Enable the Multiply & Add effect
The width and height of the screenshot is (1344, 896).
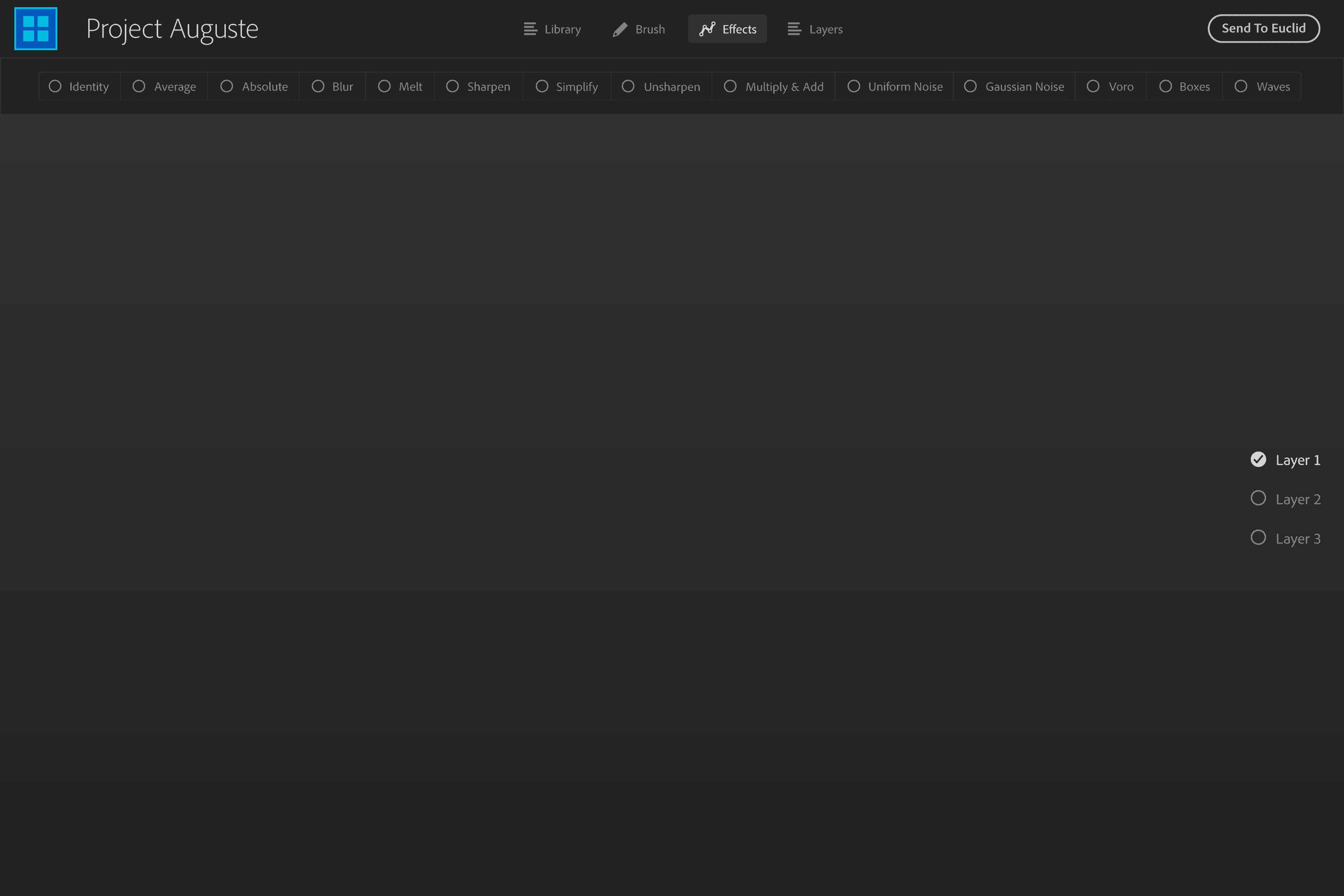point(774,86)
